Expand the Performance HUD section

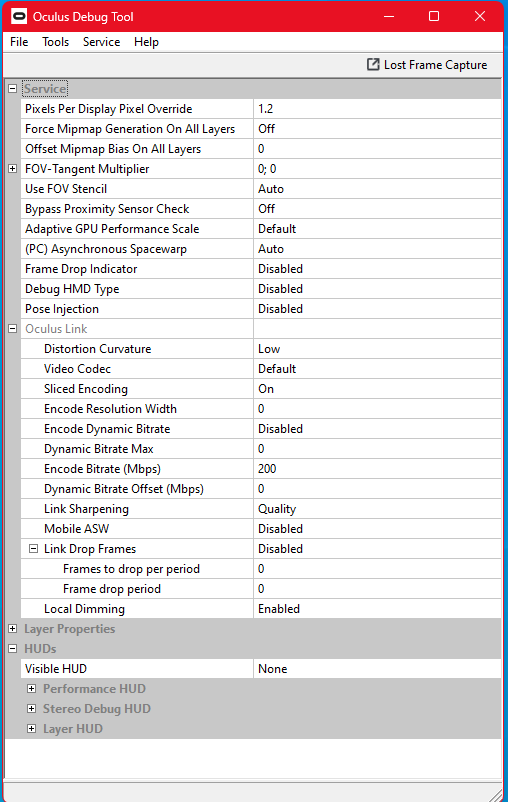point(32,688)
